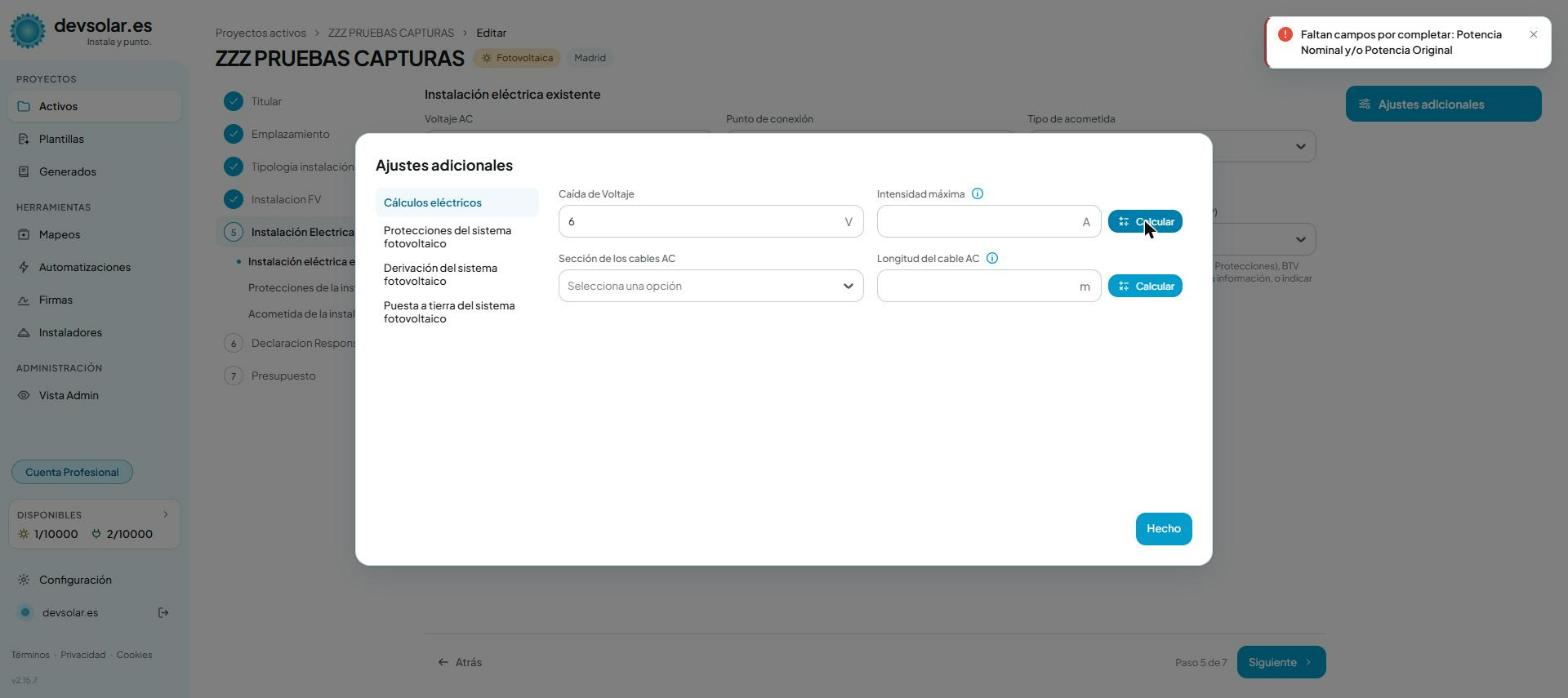The image size is (1568, 698).
Task: Open Plantillas in sidebar
Action: point(96,139)
